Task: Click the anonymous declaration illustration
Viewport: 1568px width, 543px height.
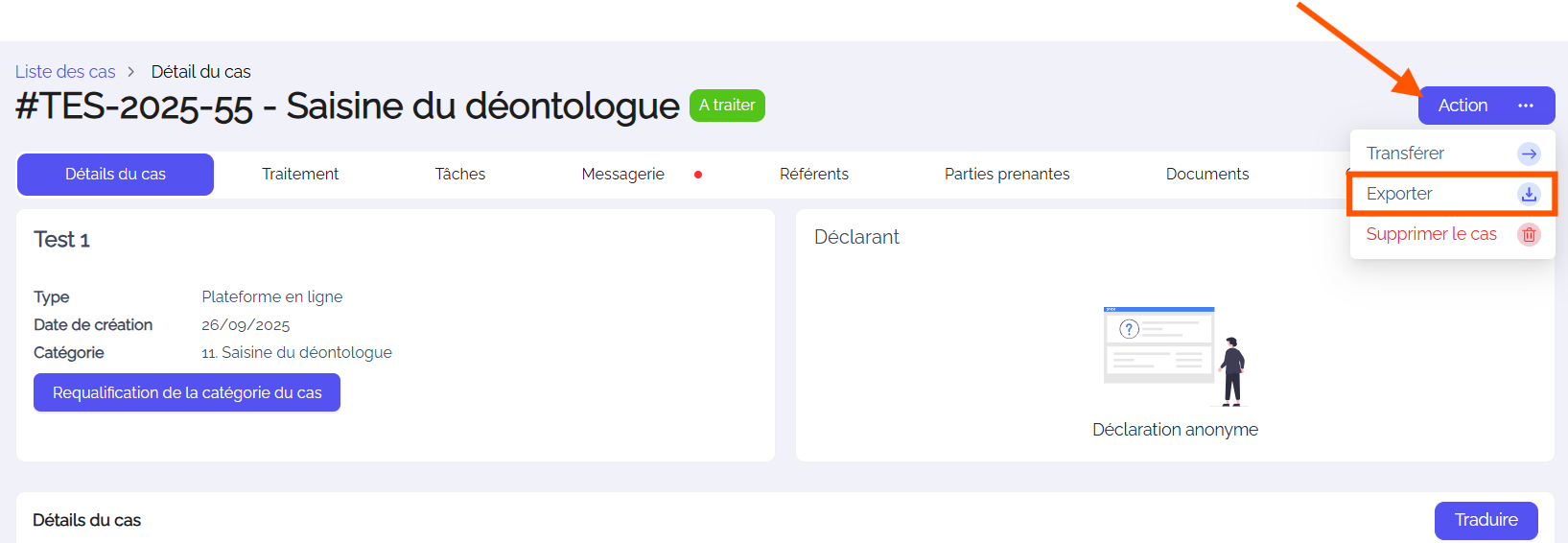Action: 1175,356
